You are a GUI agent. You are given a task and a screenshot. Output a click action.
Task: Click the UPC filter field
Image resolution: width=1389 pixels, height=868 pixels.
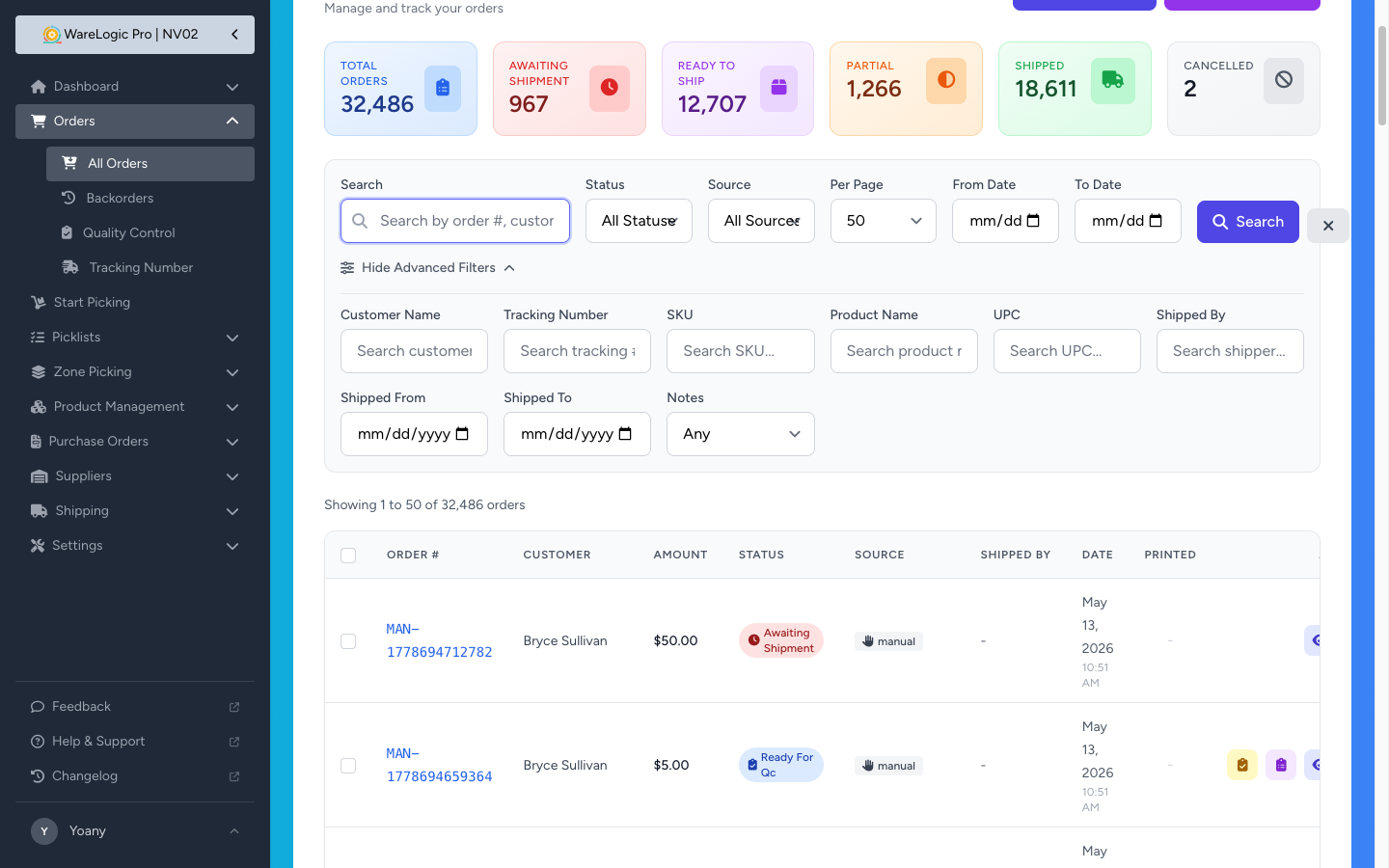(x=1067, y=351)
